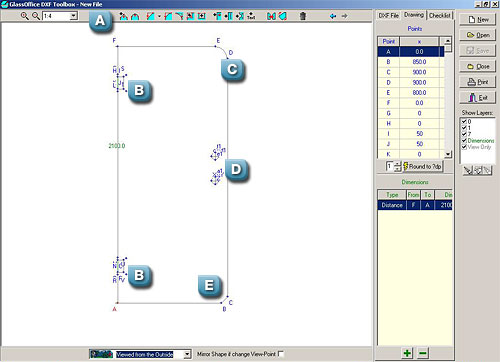
Task: Select point D row in Points table
Action: [411, 82]
